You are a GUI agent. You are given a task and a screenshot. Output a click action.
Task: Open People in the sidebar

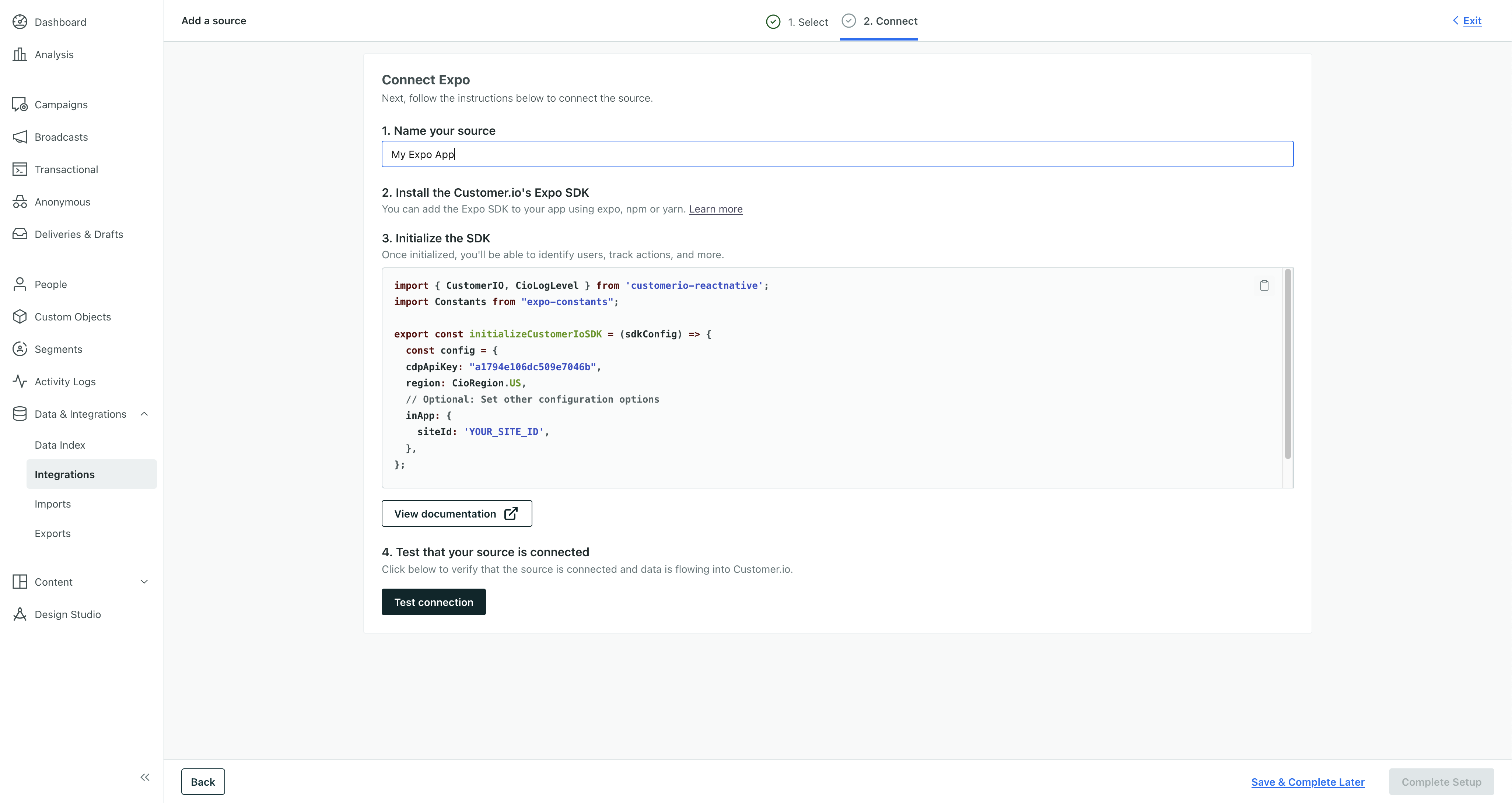50,284
